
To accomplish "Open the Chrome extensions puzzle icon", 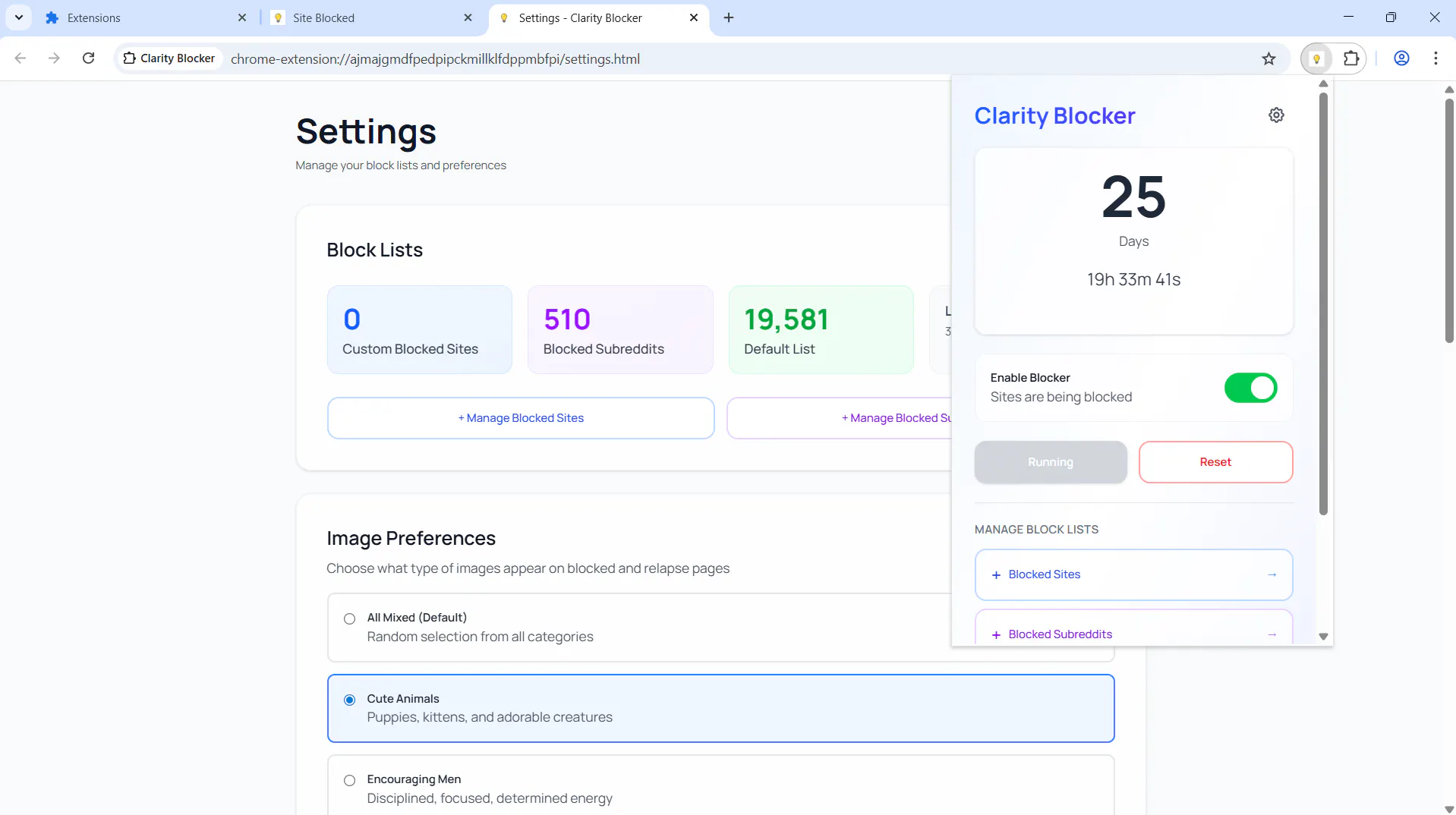I will point(1351,58).
